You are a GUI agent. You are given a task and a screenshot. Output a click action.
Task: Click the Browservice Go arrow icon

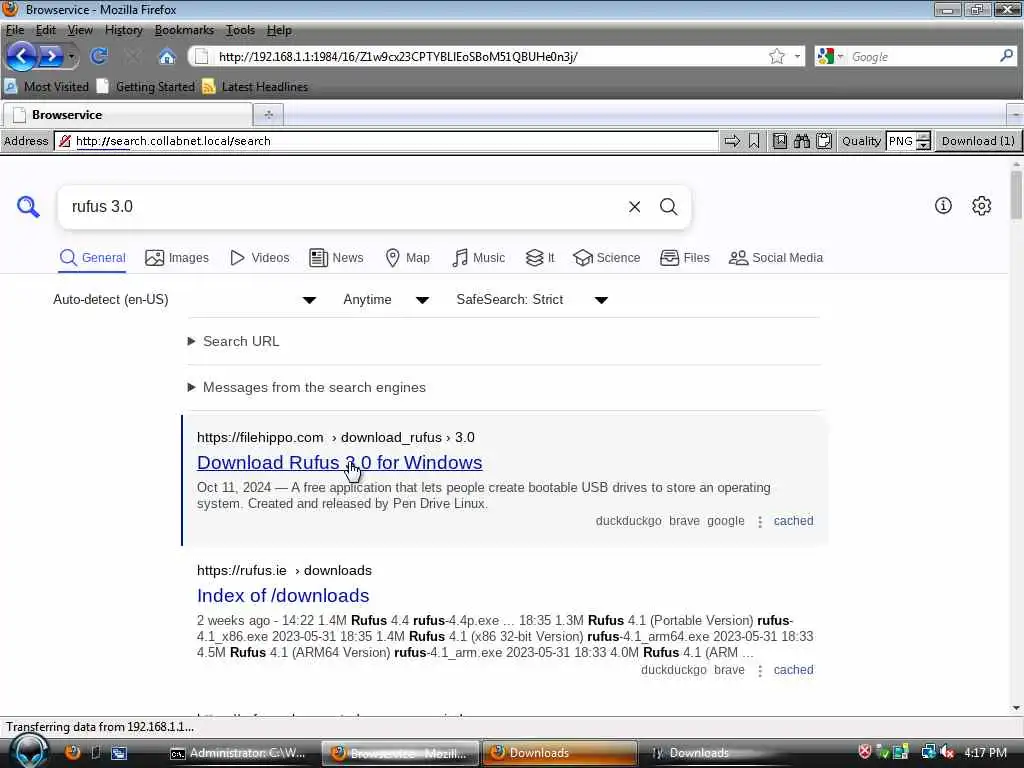click(x=732, y=141)
